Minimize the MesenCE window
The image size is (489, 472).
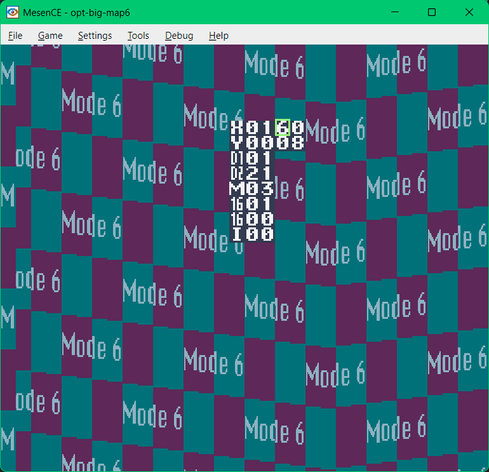coord(395,12)
